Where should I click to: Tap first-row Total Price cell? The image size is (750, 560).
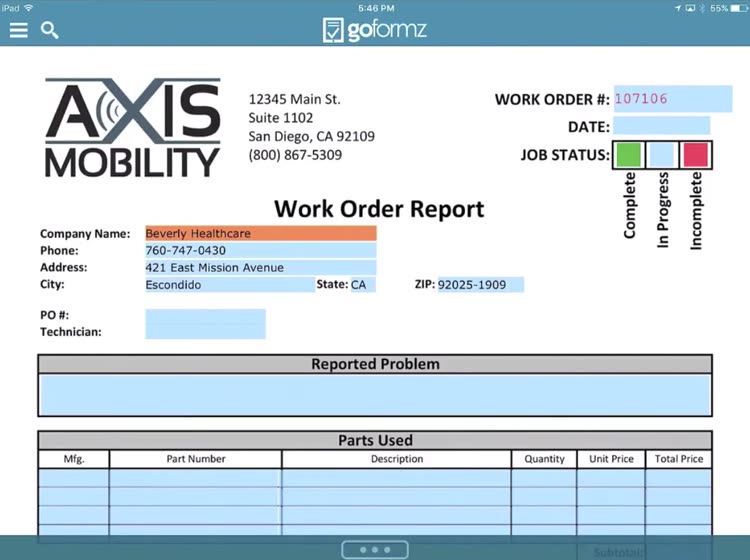point(678,478)
